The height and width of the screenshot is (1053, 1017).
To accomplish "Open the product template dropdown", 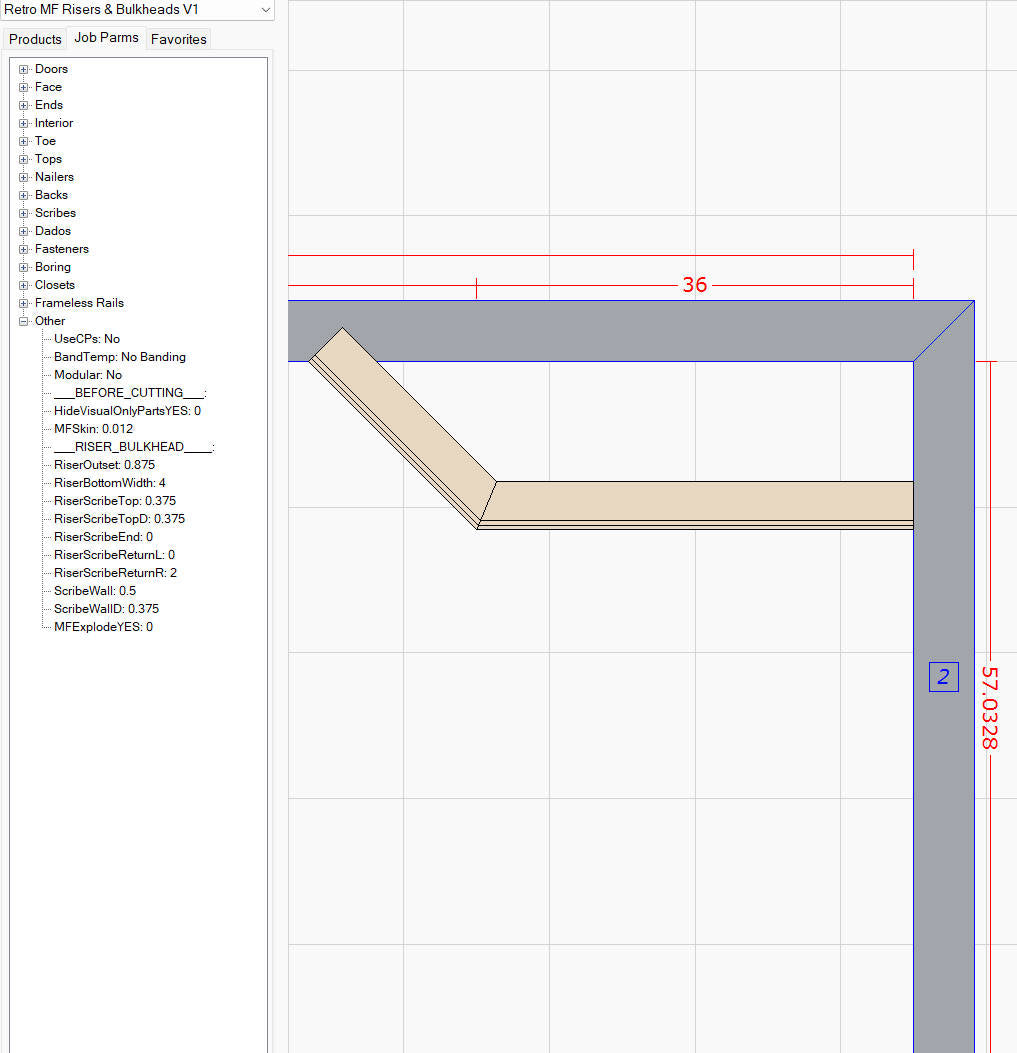I will [x=265, y=9].
